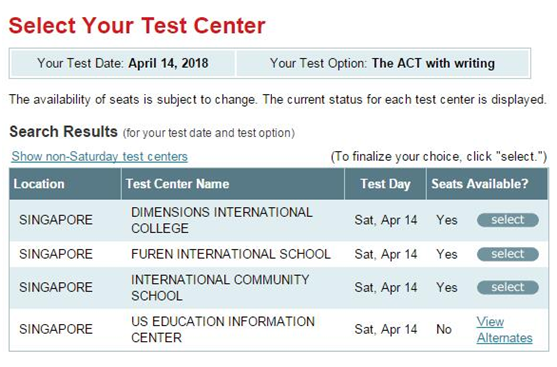Click the test date April 14, 2018
Image resolution: width=557 pixels, height=367 pixels.
coord(168,63)
